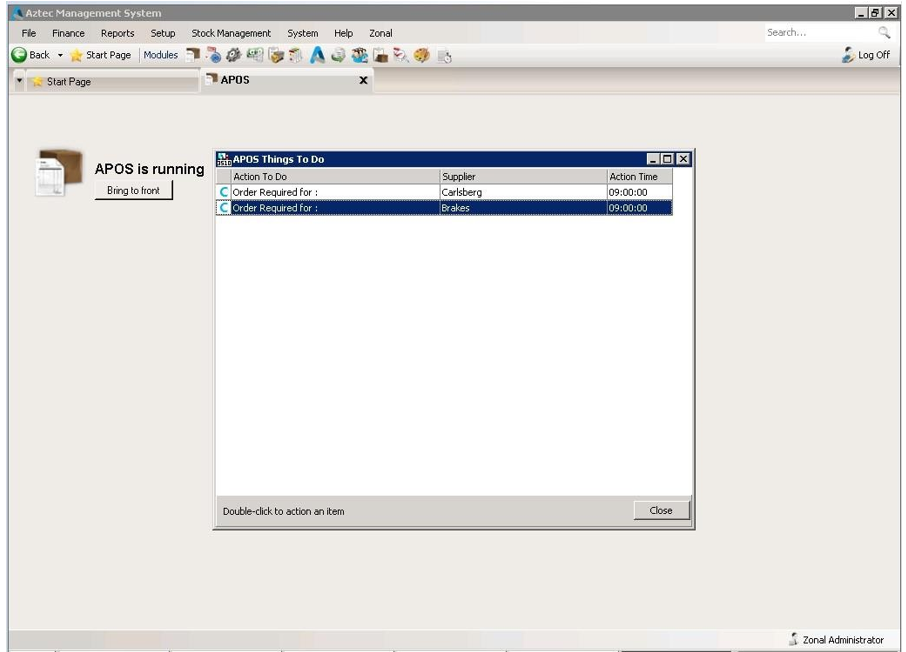
Task: Open the Stock Management menu
Action: click(x=231, y=33)
